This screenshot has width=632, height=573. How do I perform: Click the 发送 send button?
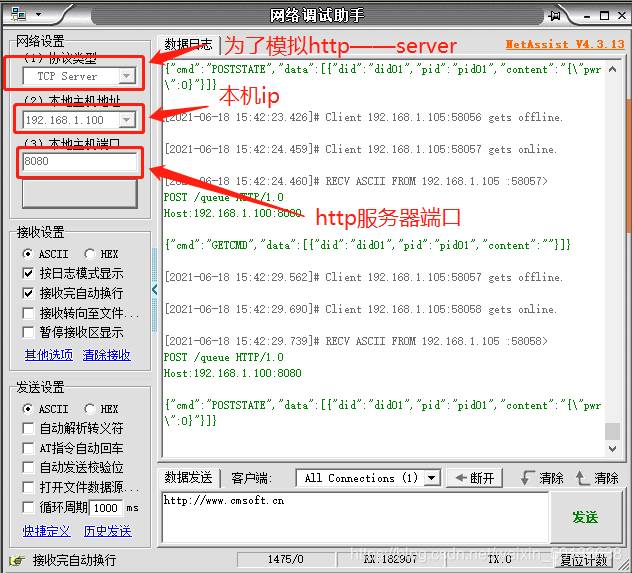(585, 517)
